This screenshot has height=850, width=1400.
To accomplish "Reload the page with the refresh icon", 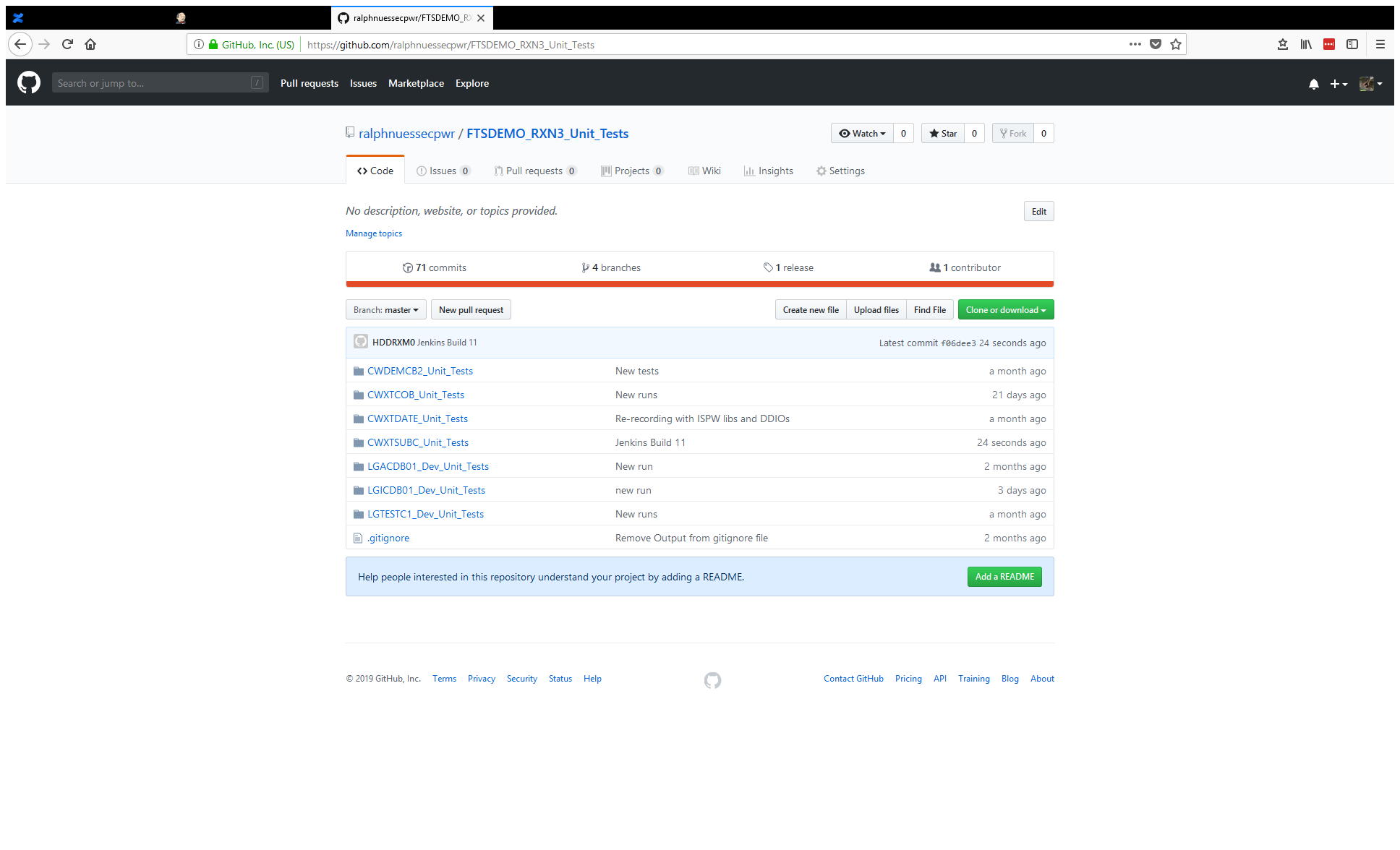I will click(x=67, y=44).
